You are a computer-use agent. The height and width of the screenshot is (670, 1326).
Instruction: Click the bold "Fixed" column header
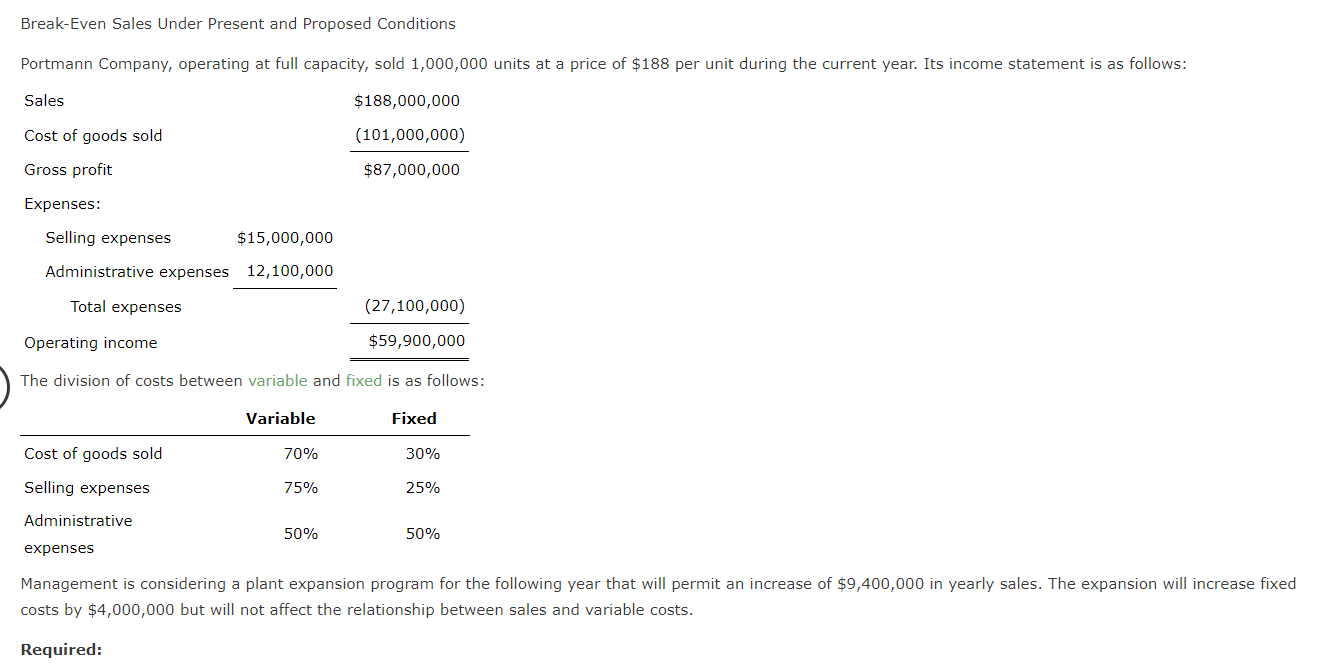pos(414,419)
